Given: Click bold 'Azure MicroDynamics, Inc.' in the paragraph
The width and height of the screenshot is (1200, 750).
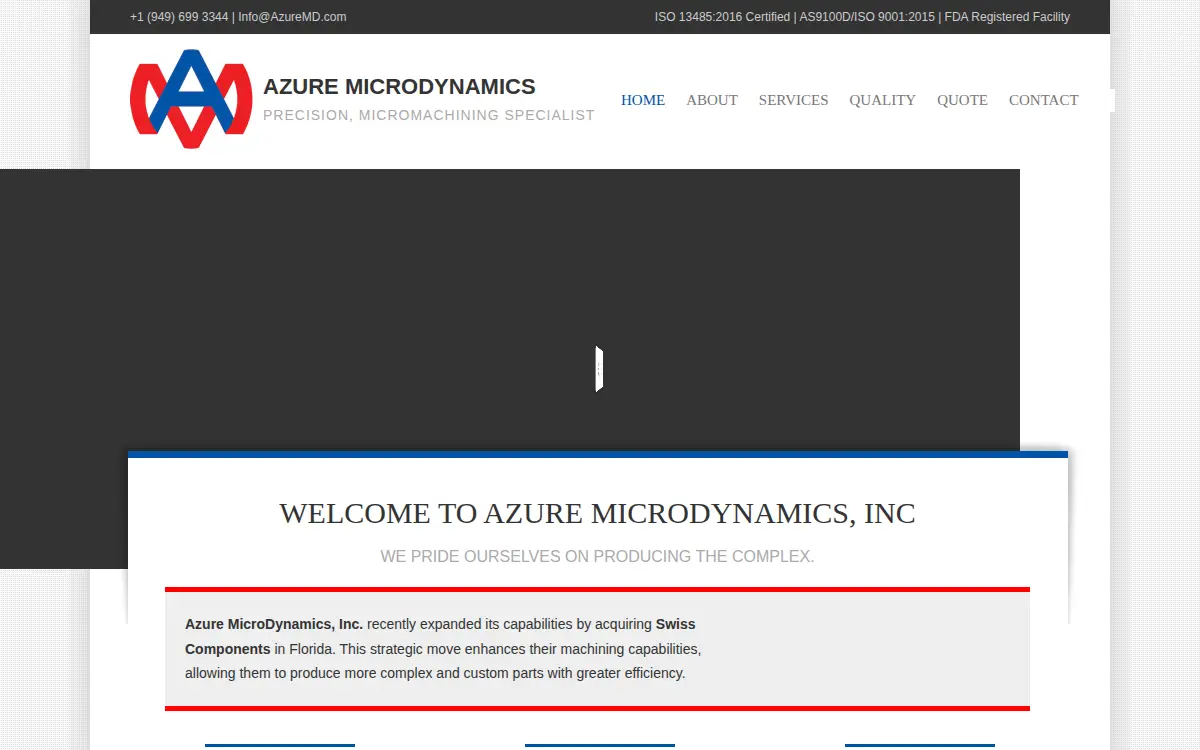Looking at the screenshot, I should click(x=274, y=624).
